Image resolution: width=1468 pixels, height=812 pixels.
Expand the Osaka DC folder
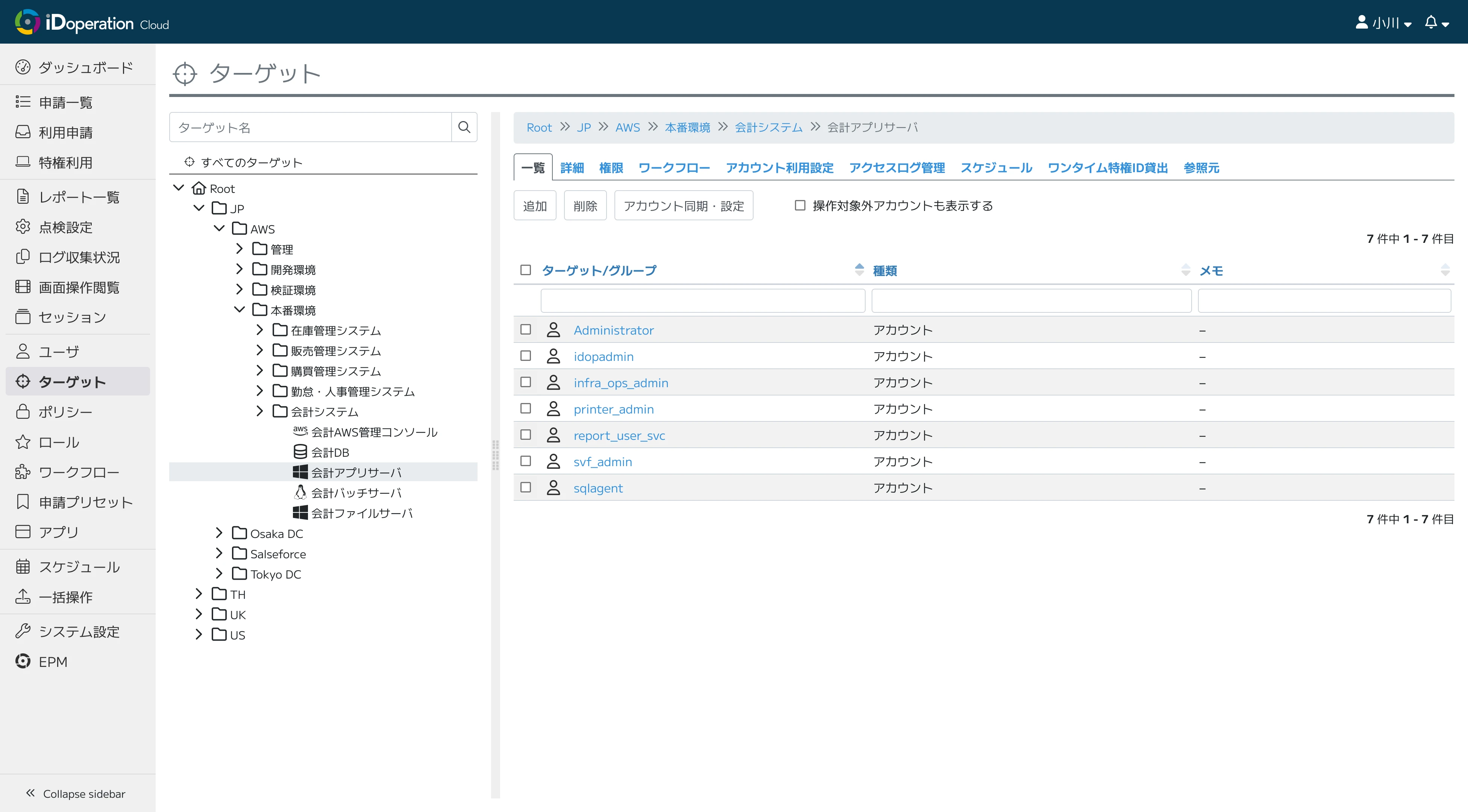[x=219, y=533]
